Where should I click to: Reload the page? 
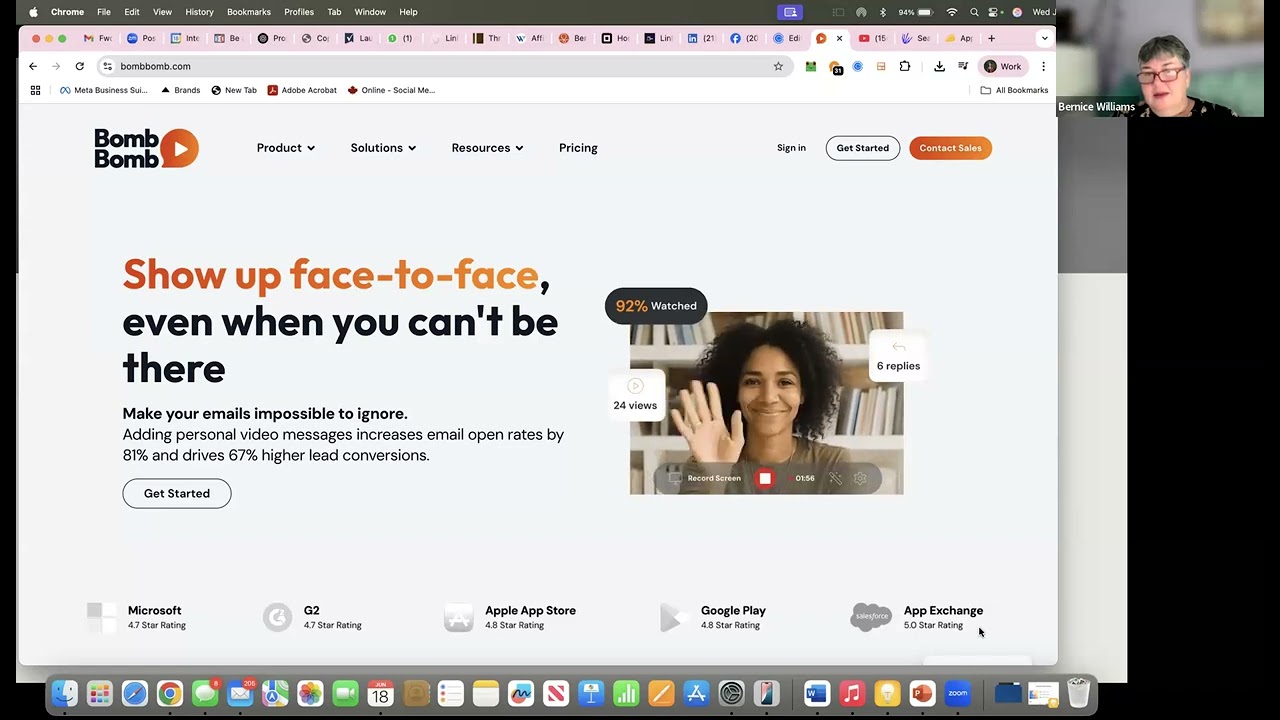79,66
